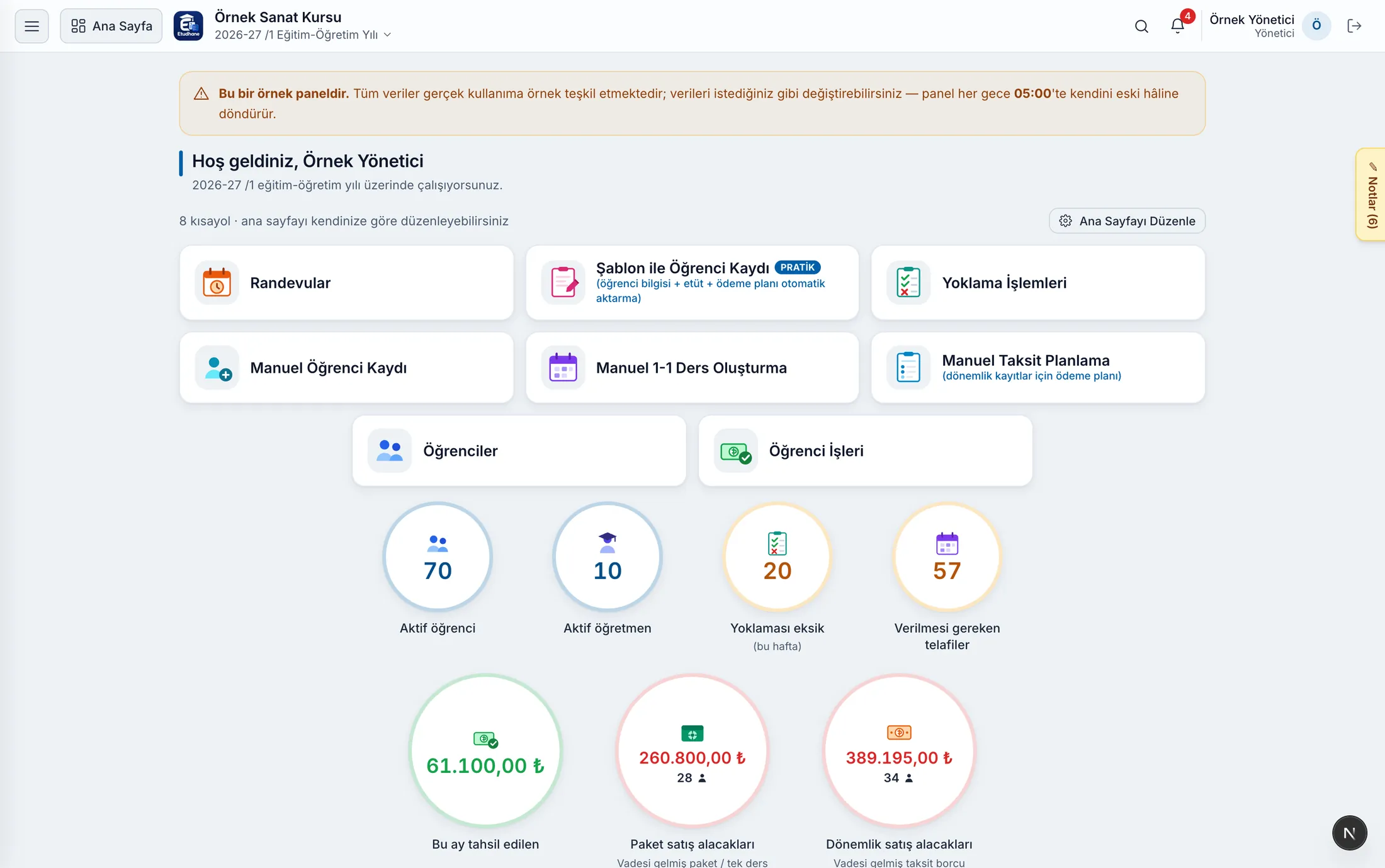Click the Etudhane logo icon
The width and height of the screenshot is (1385, 868).
click(x=188, y=26)
